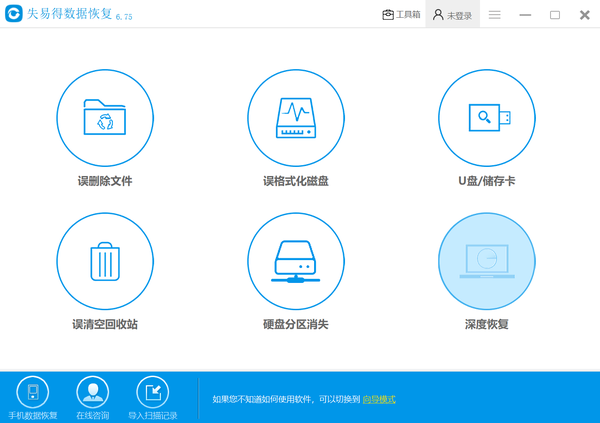Choose the U盘/储存卡 USB recovery icon
Screen dimensions: 600x423
point(487,118)
